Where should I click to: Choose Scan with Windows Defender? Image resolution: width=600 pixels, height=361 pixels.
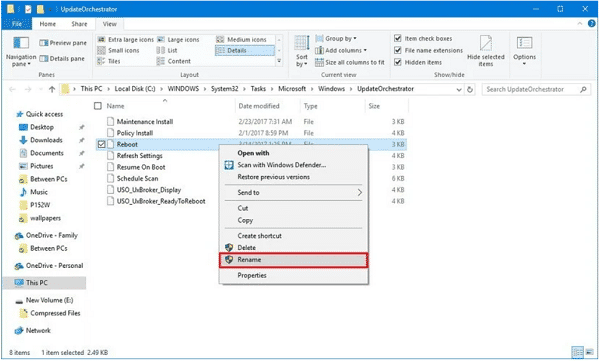(293, 165)
